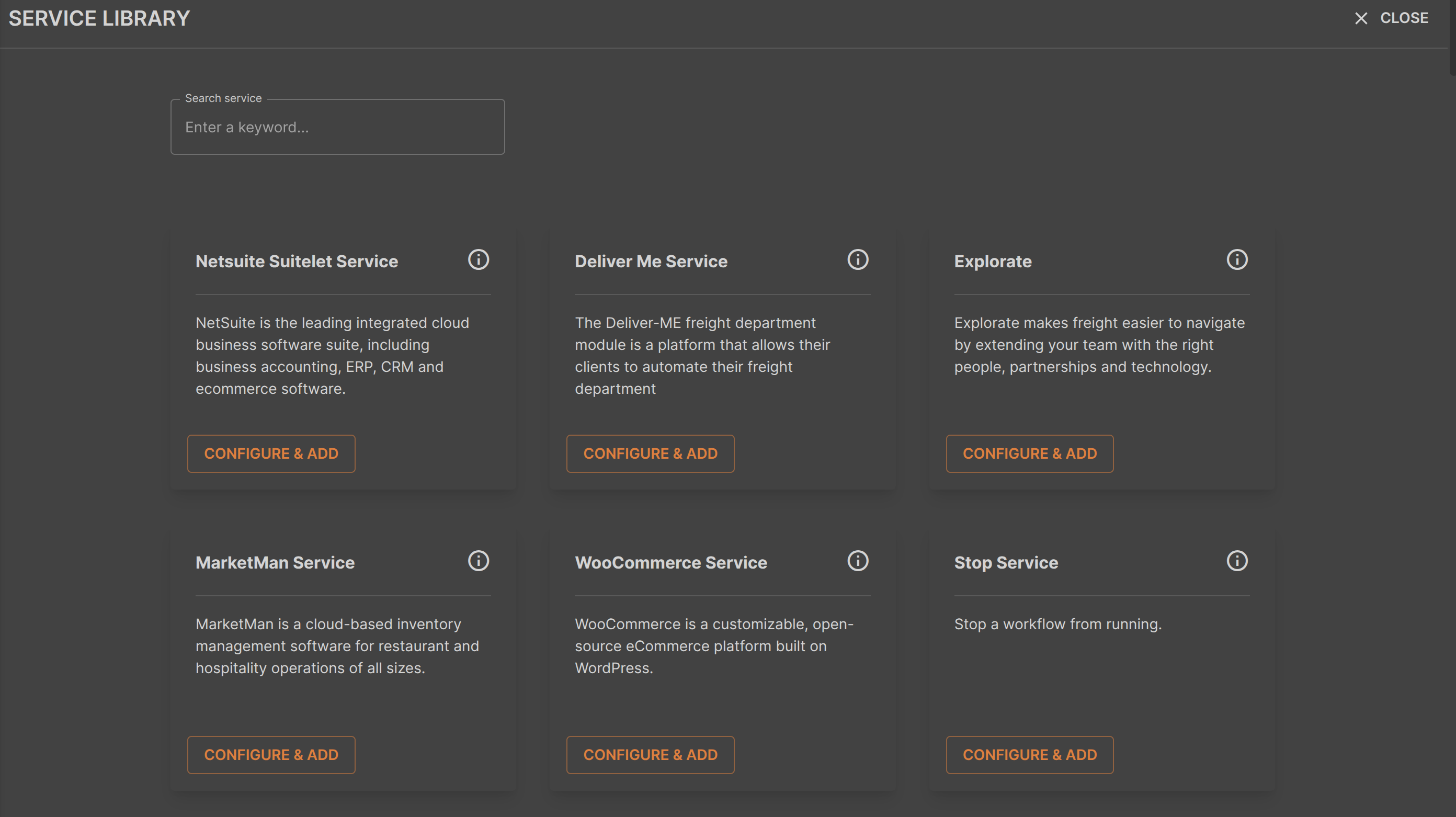Screen dimensions: 1456x817
Task: Select the Netsuite Suitelet Service title
Action: pyautogui.click(x=297, y=261)
